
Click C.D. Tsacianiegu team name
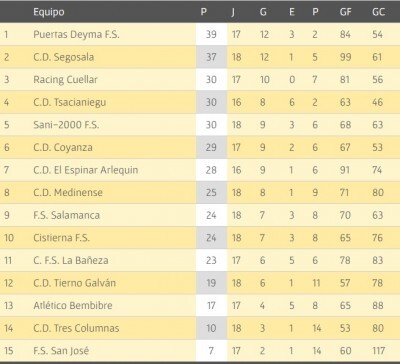click(70, 102)
